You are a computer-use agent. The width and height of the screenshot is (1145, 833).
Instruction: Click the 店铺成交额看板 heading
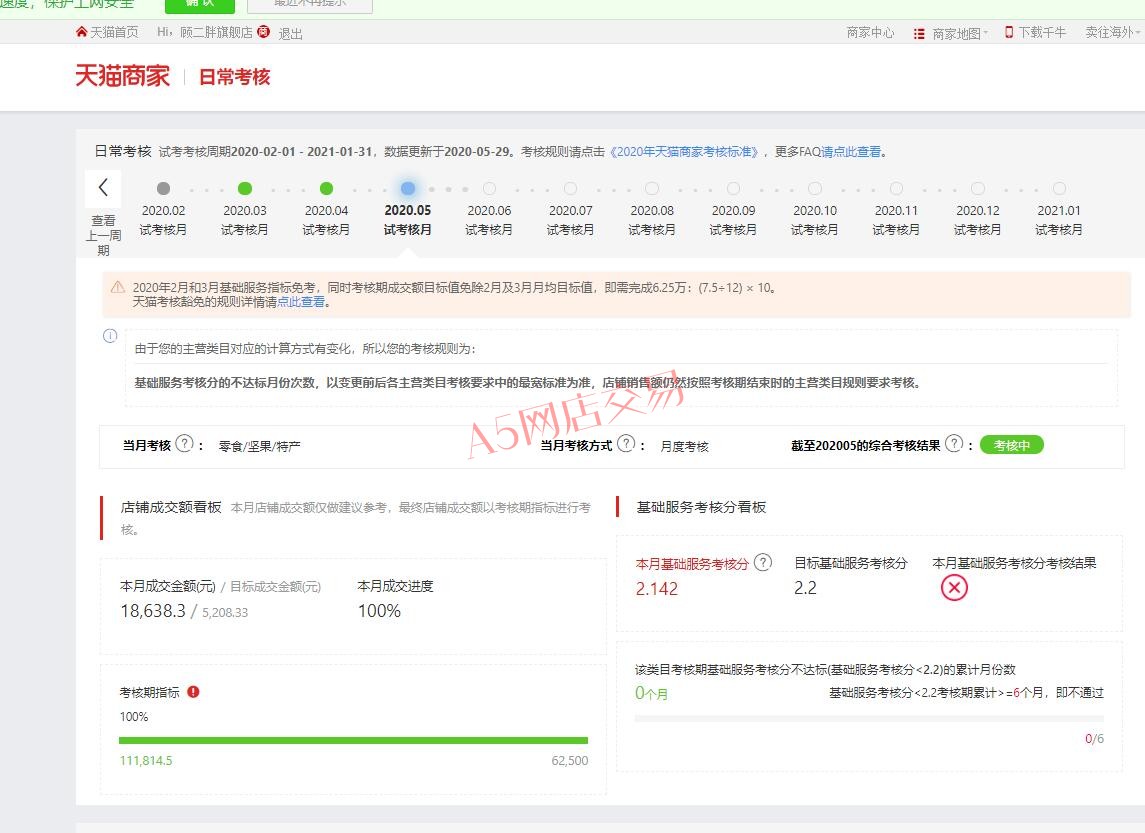171,507
